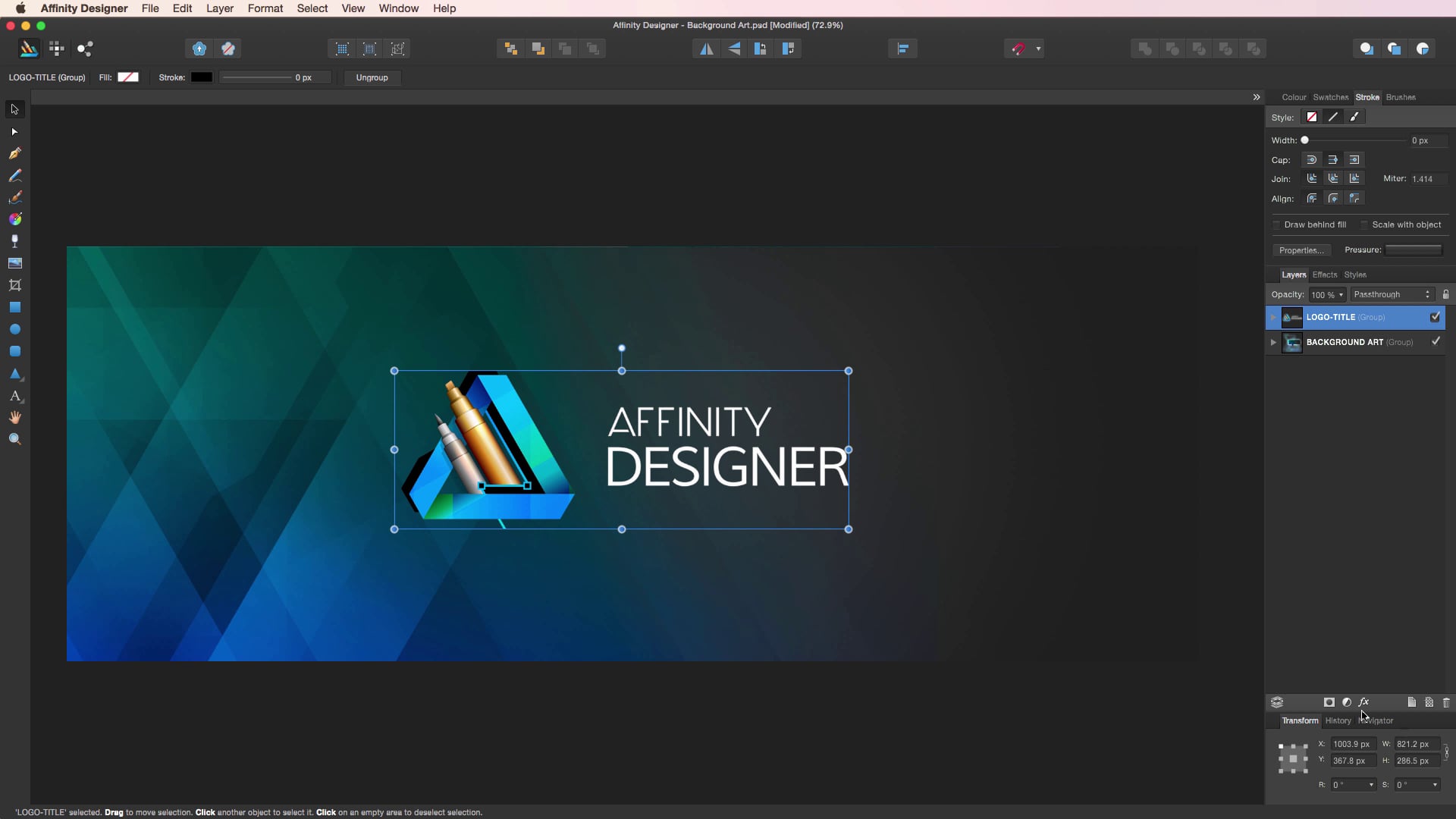Switch to the Swatches tab
The width and height of the screenshot is (1456, 819).
pos(1330,97)
